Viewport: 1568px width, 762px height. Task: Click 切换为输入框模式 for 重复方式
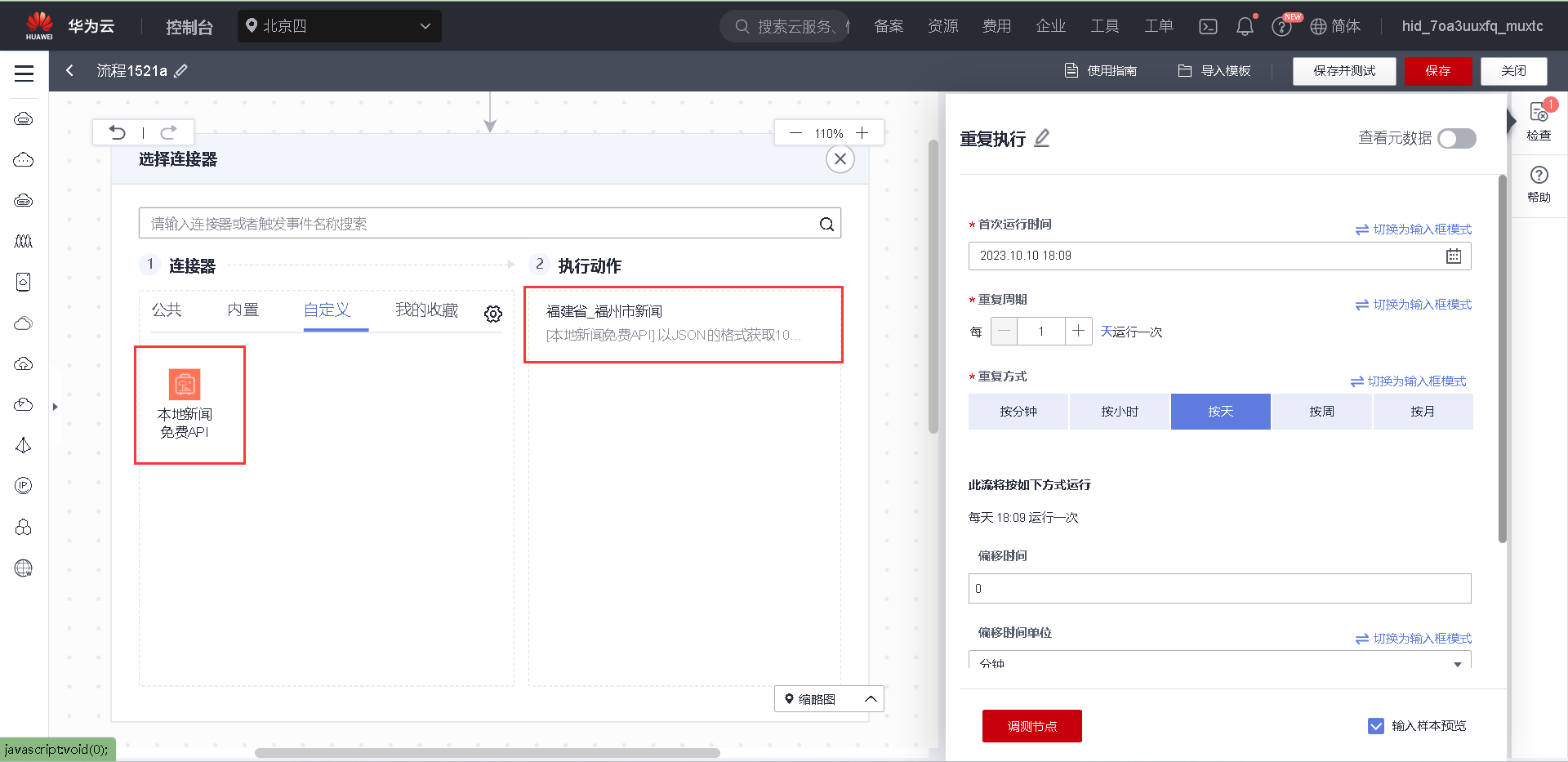[x=1409, y=381]
